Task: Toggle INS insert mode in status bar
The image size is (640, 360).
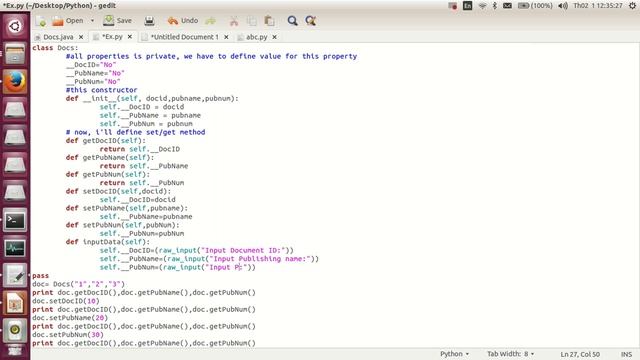Action: click(x=626, y=354)
